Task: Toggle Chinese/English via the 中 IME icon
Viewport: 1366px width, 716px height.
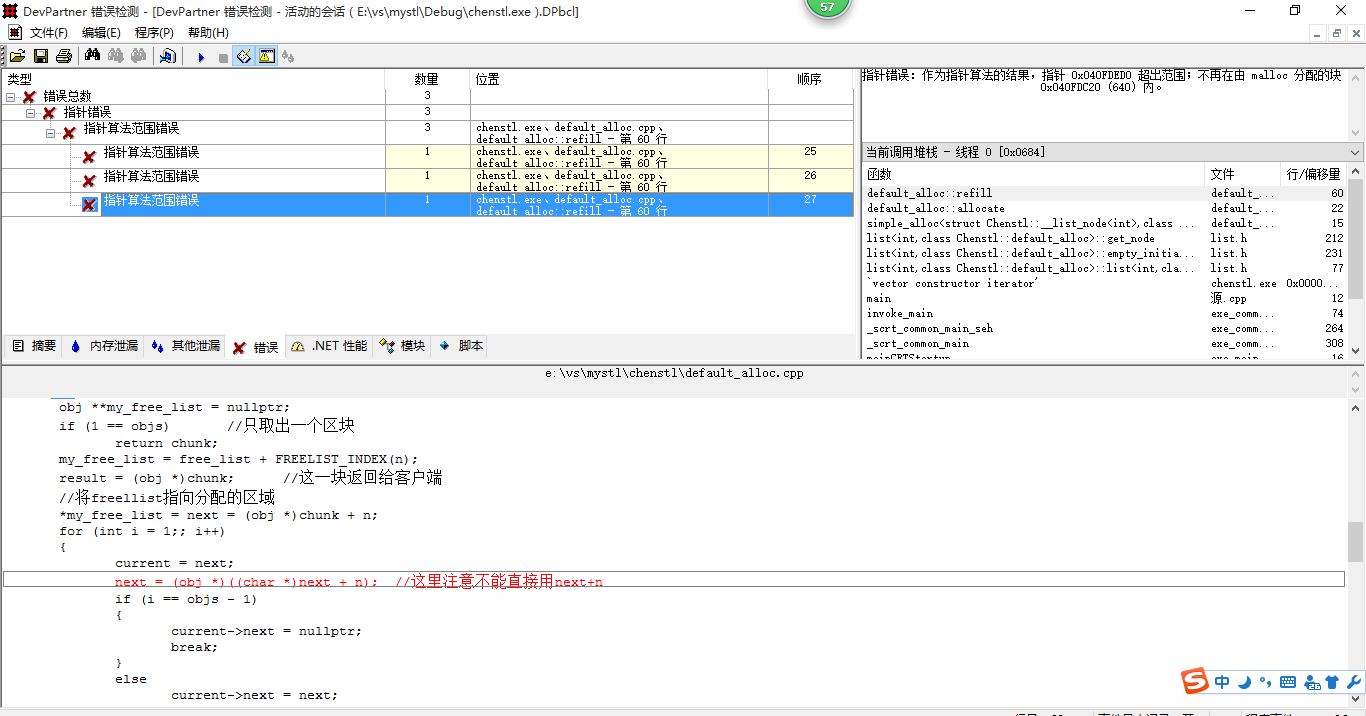Action: [1222, 682]
